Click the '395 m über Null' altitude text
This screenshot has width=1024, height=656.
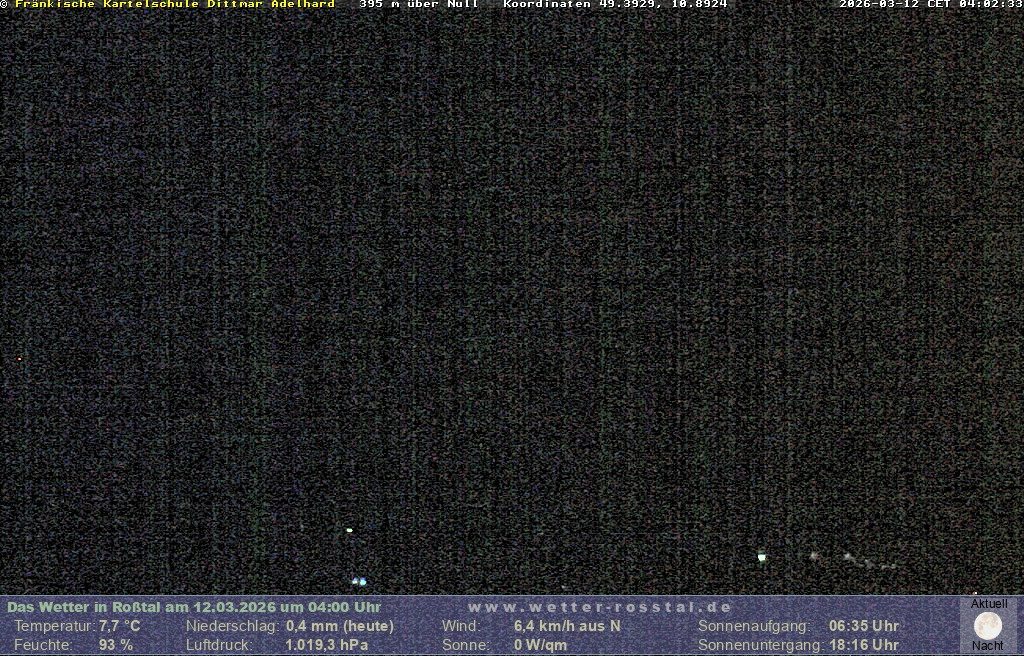pyautogui.click(x=418, y=4)
